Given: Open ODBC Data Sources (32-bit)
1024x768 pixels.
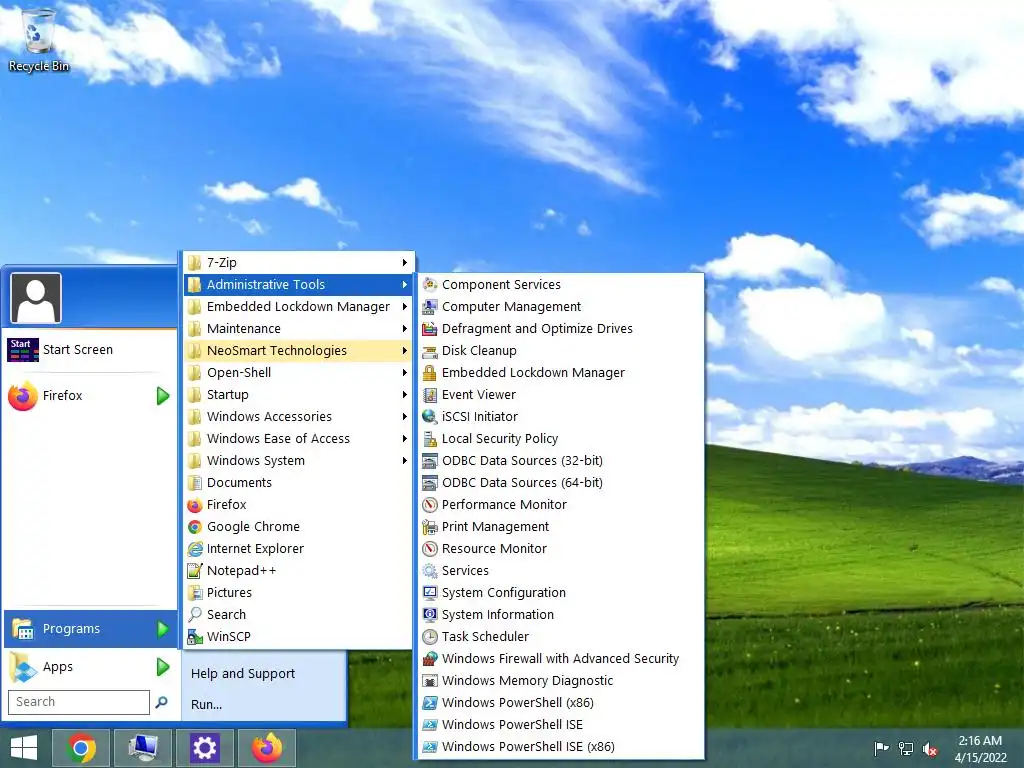Looking at the screenshot, I should click(x=560, y=460).
